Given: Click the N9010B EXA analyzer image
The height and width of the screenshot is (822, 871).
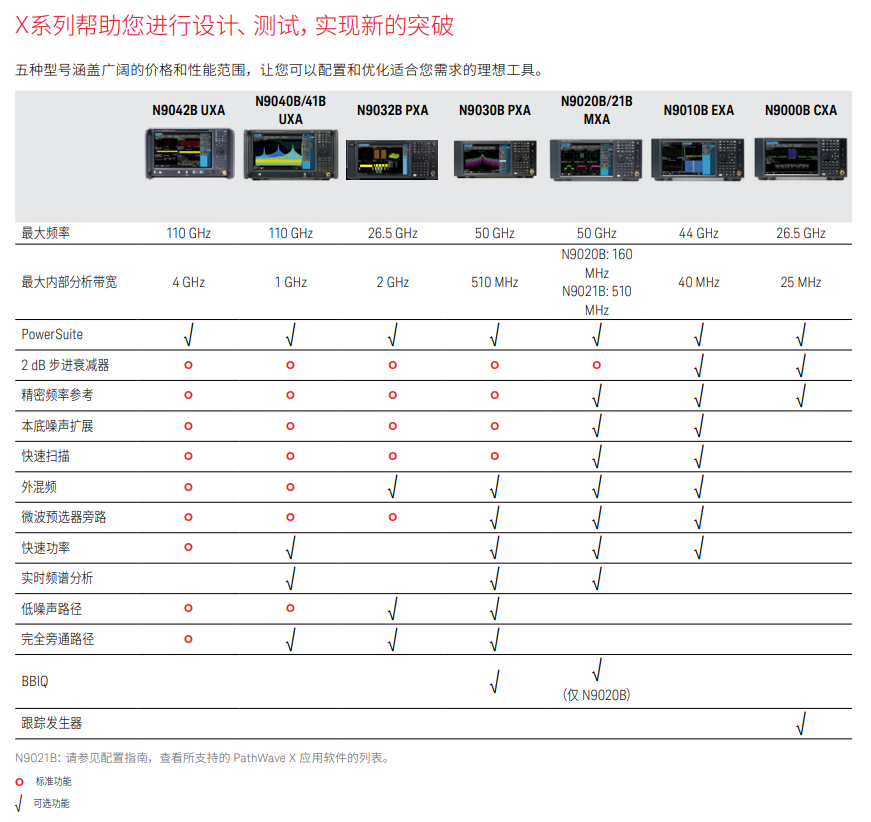Looking at the screenshot, I should tap(698, 159).
